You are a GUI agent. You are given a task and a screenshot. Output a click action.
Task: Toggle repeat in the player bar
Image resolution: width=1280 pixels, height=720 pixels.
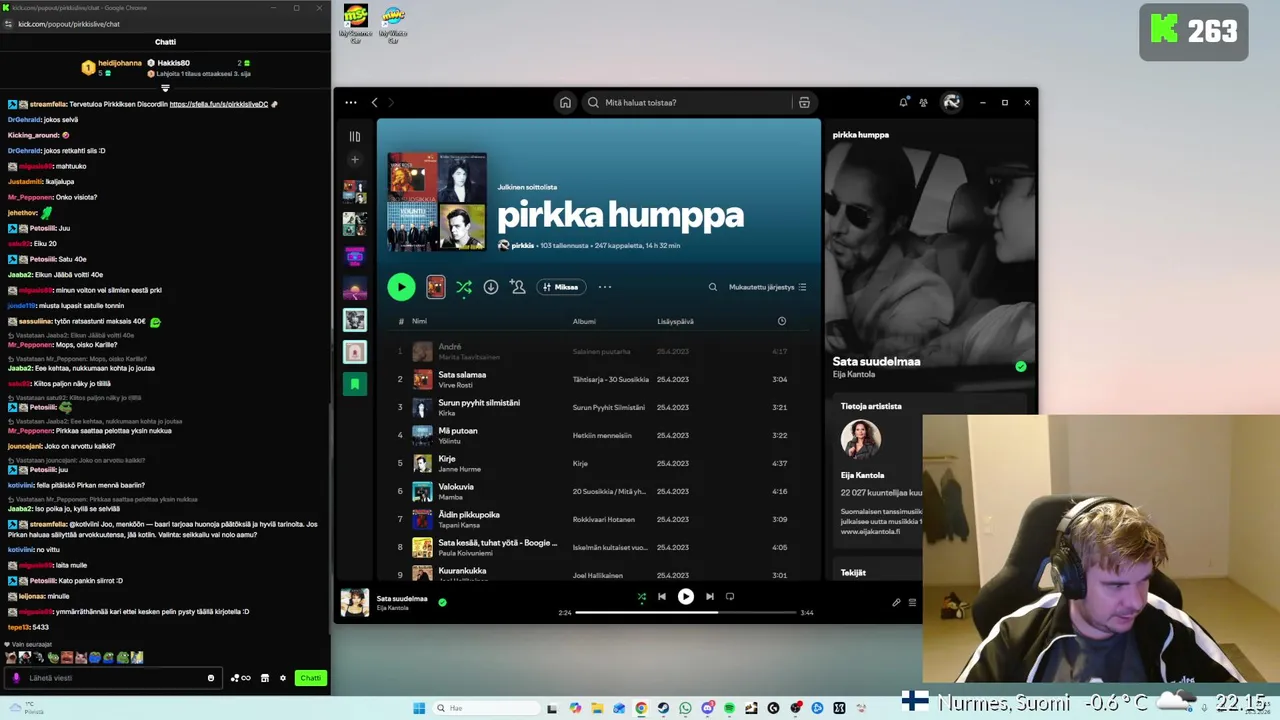tap(730, 596)
